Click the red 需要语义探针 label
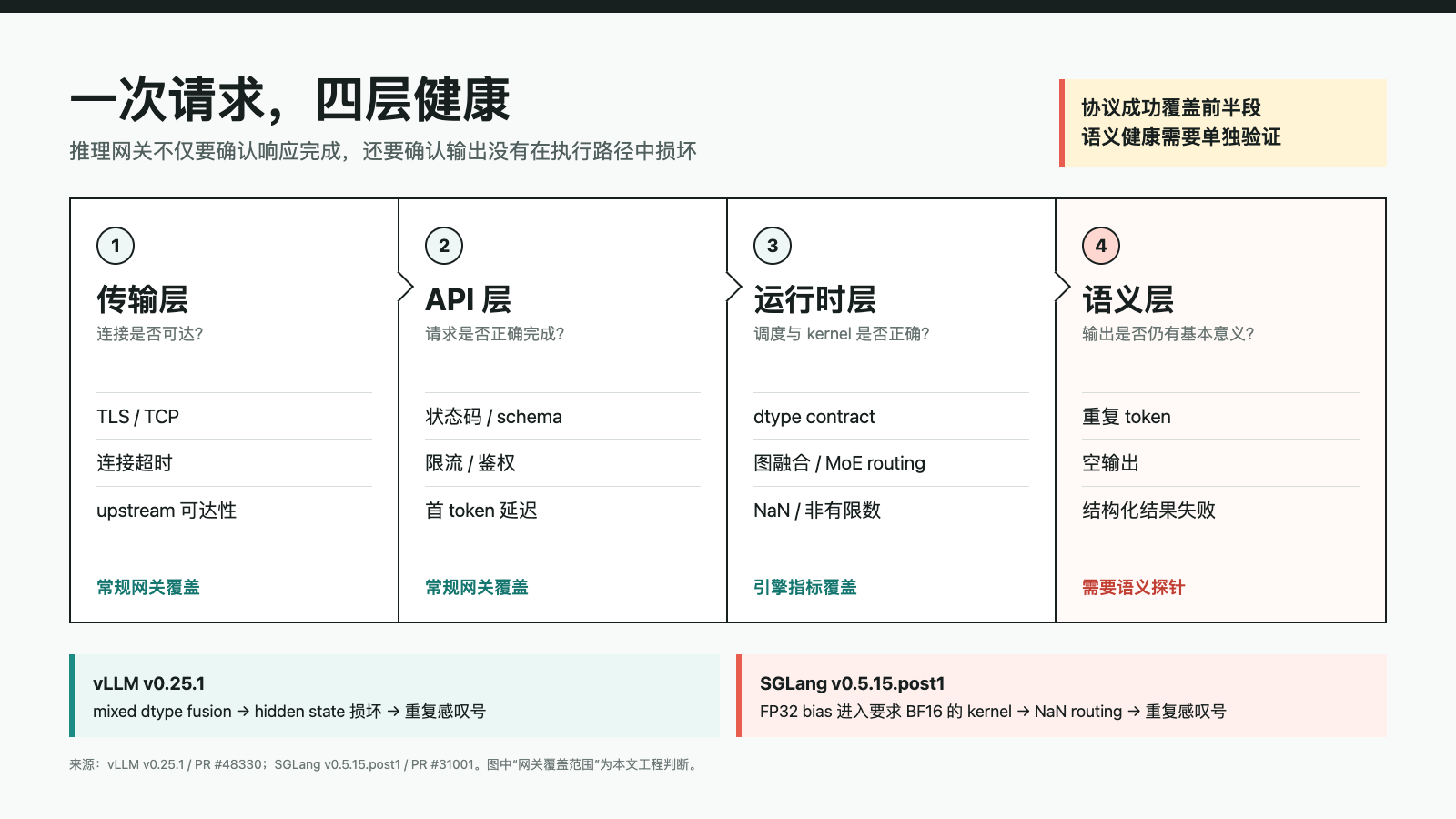The height and width of the screenshot is (819, 1456). pos(1134,588)
